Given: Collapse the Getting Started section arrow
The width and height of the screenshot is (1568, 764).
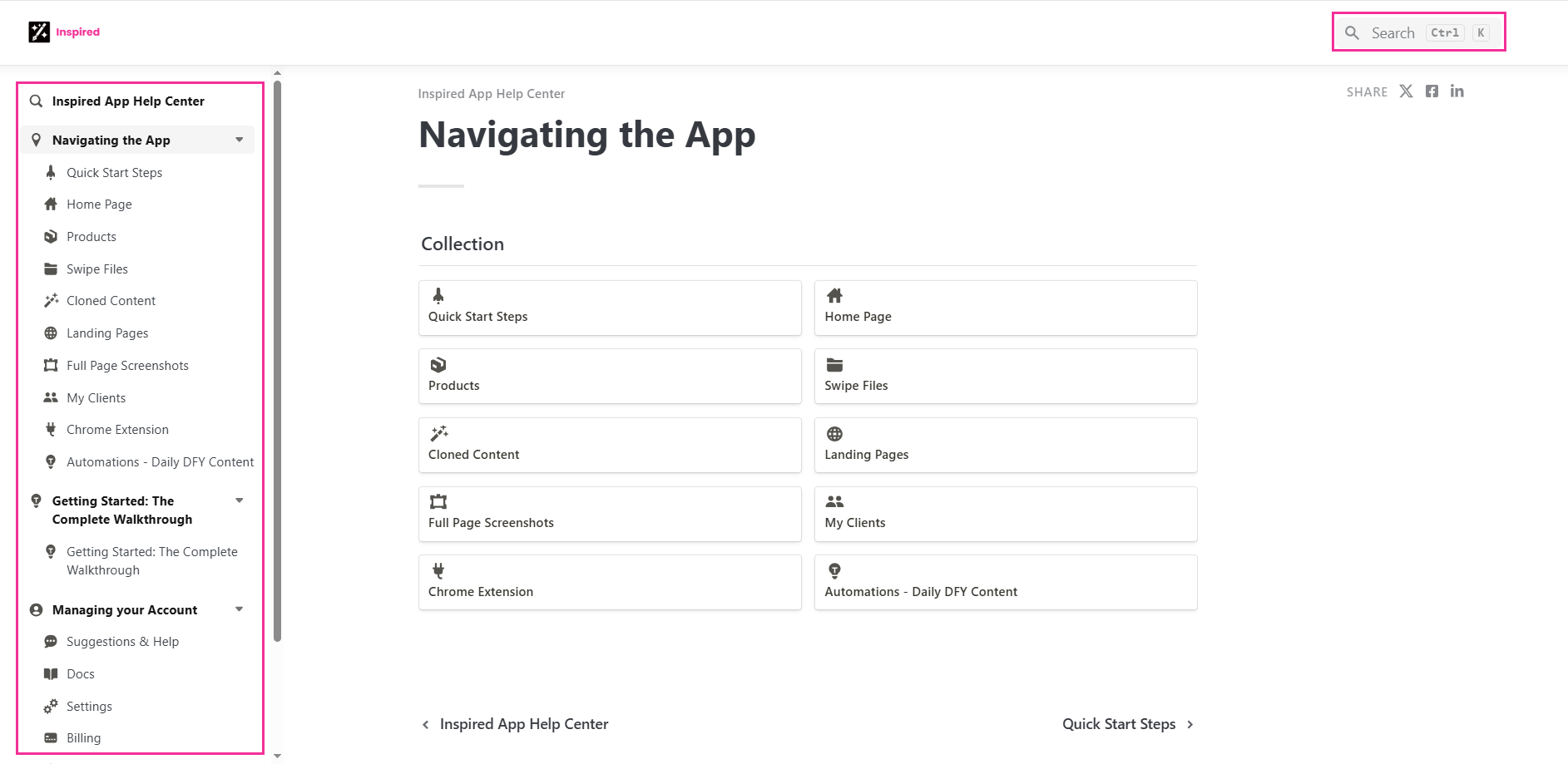Looking at the screenshot, I should click(x=240, y=500).
